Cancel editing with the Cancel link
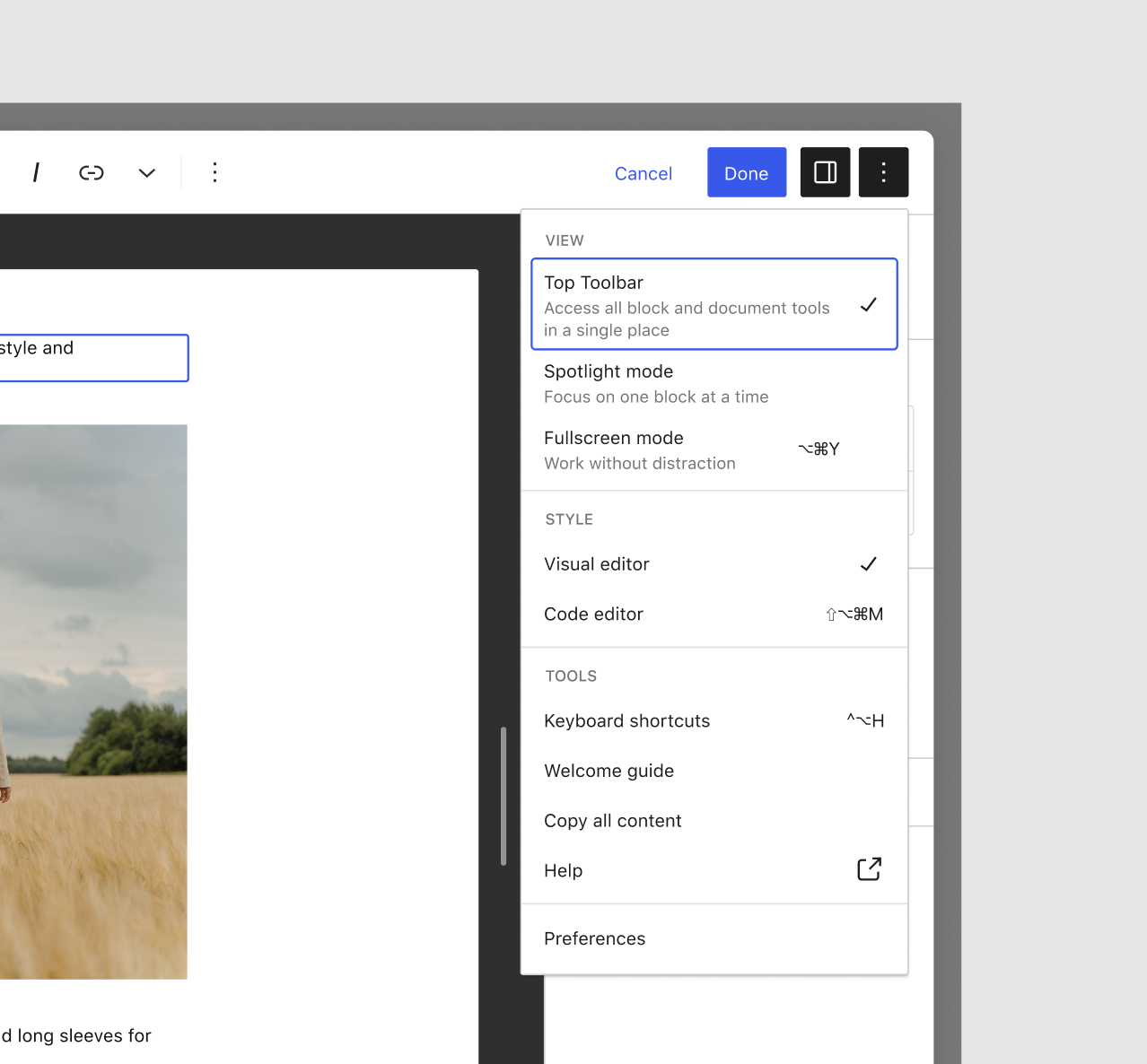 pos(643,173)
